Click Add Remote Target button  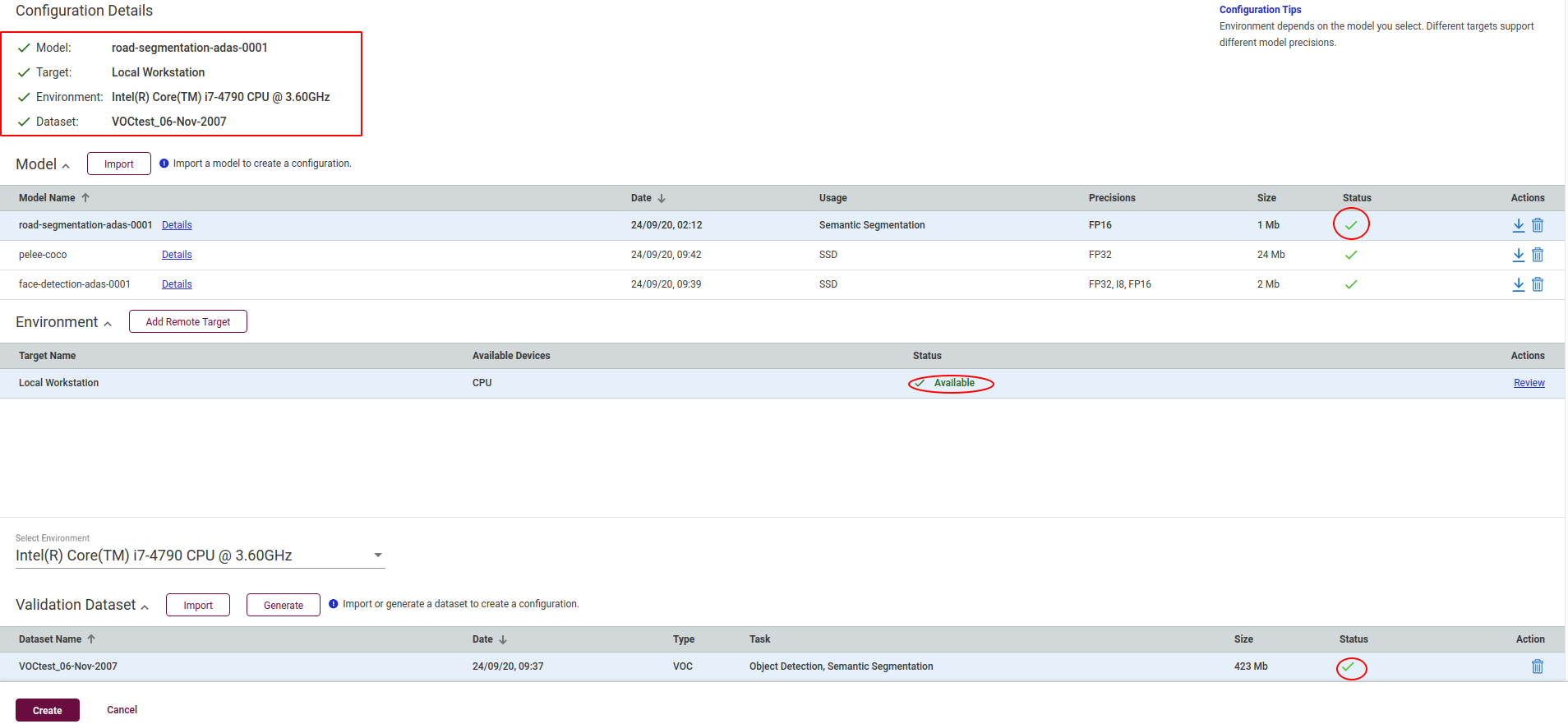tap(188, 321)
